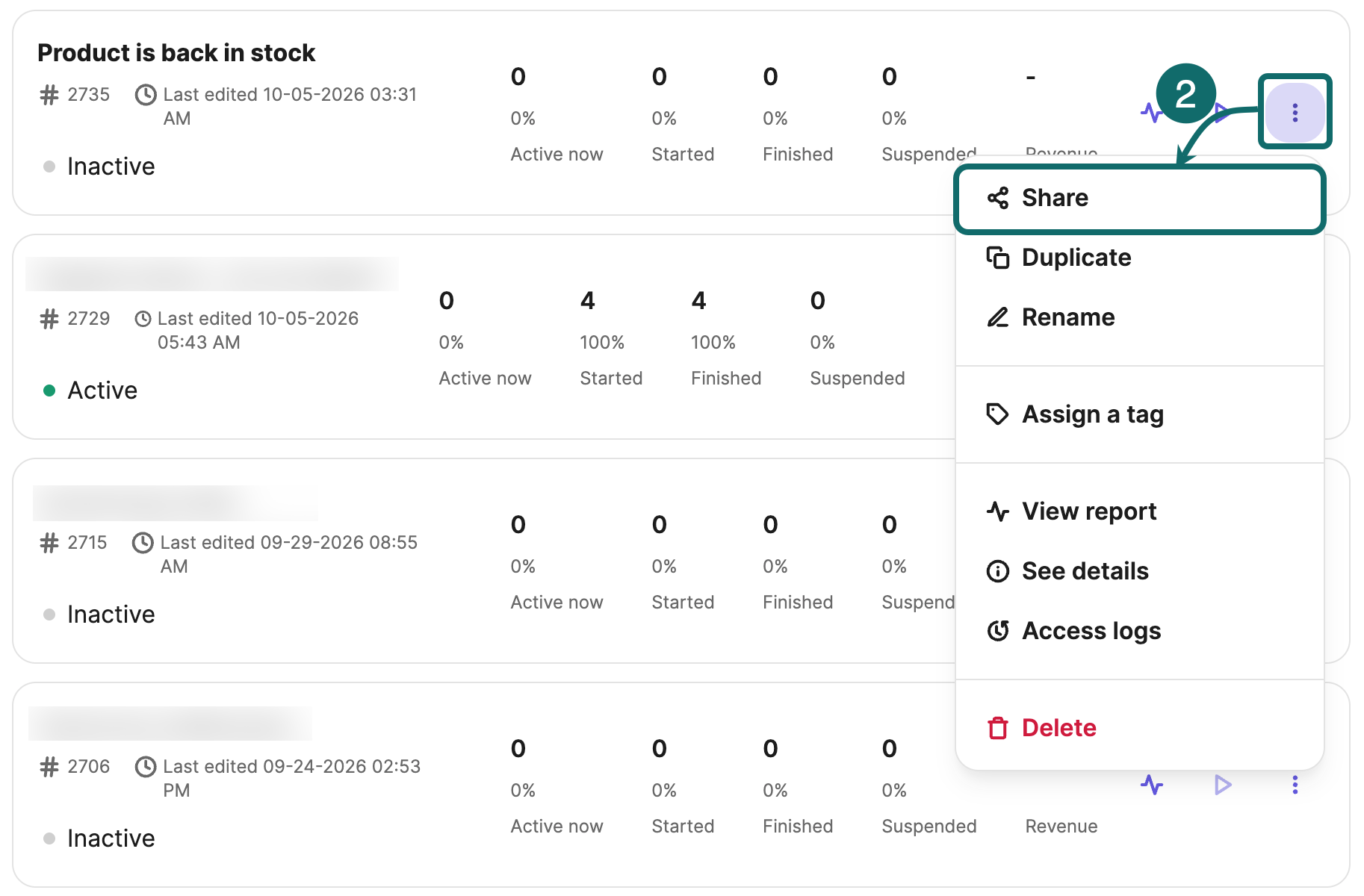Screen dimensions: 1364x896
Task: Select See details menu entry
Action: coord(1139,571)
